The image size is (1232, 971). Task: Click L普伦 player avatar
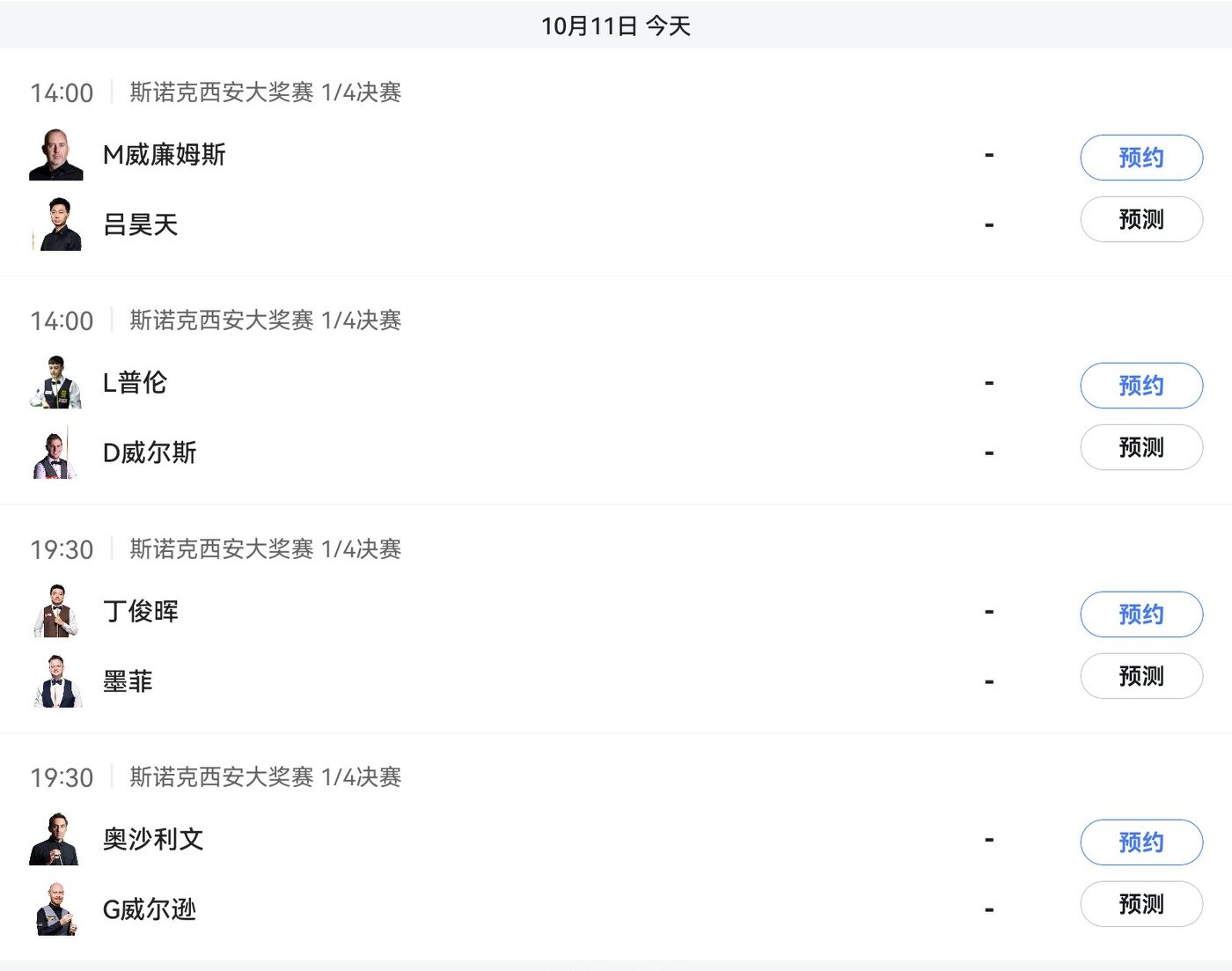56,383
